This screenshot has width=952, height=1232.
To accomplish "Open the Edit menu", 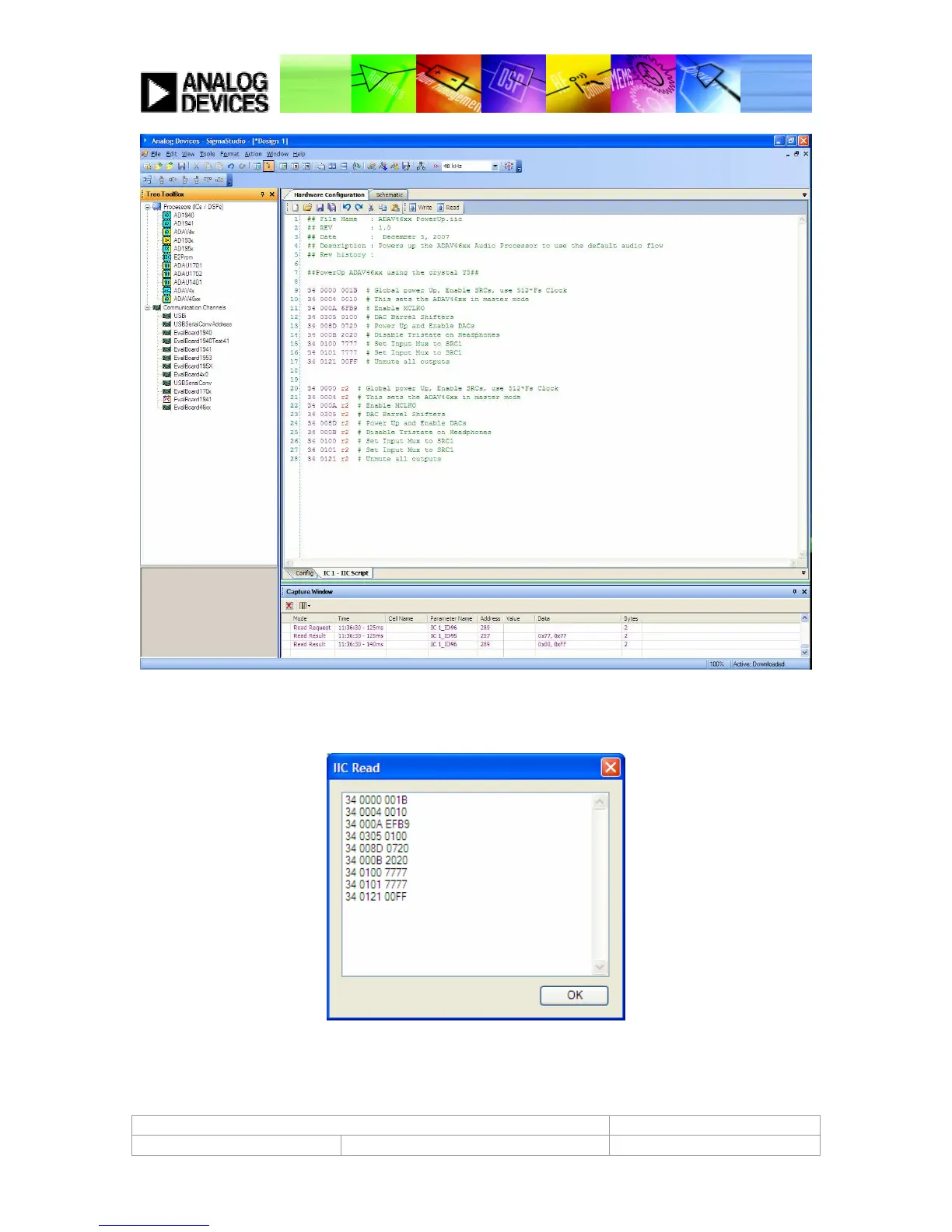I will pos(171,154).
